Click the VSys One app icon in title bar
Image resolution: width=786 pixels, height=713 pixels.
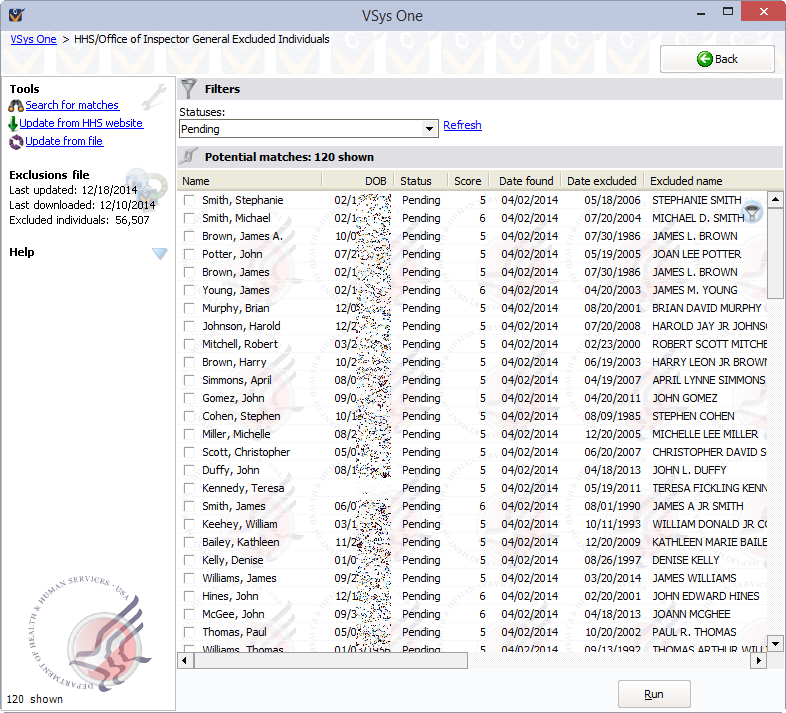(16, 15)
